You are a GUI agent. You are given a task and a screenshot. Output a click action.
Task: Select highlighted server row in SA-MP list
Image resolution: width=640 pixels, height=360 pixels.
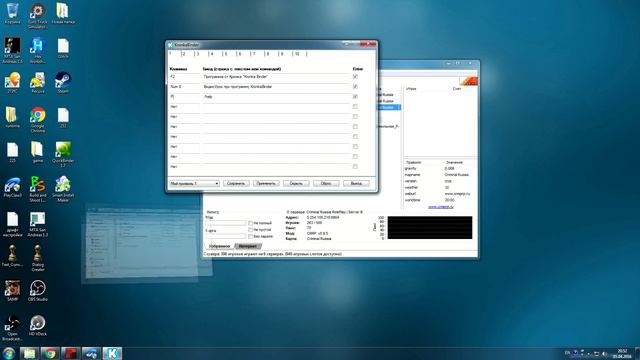coord(388,107)
